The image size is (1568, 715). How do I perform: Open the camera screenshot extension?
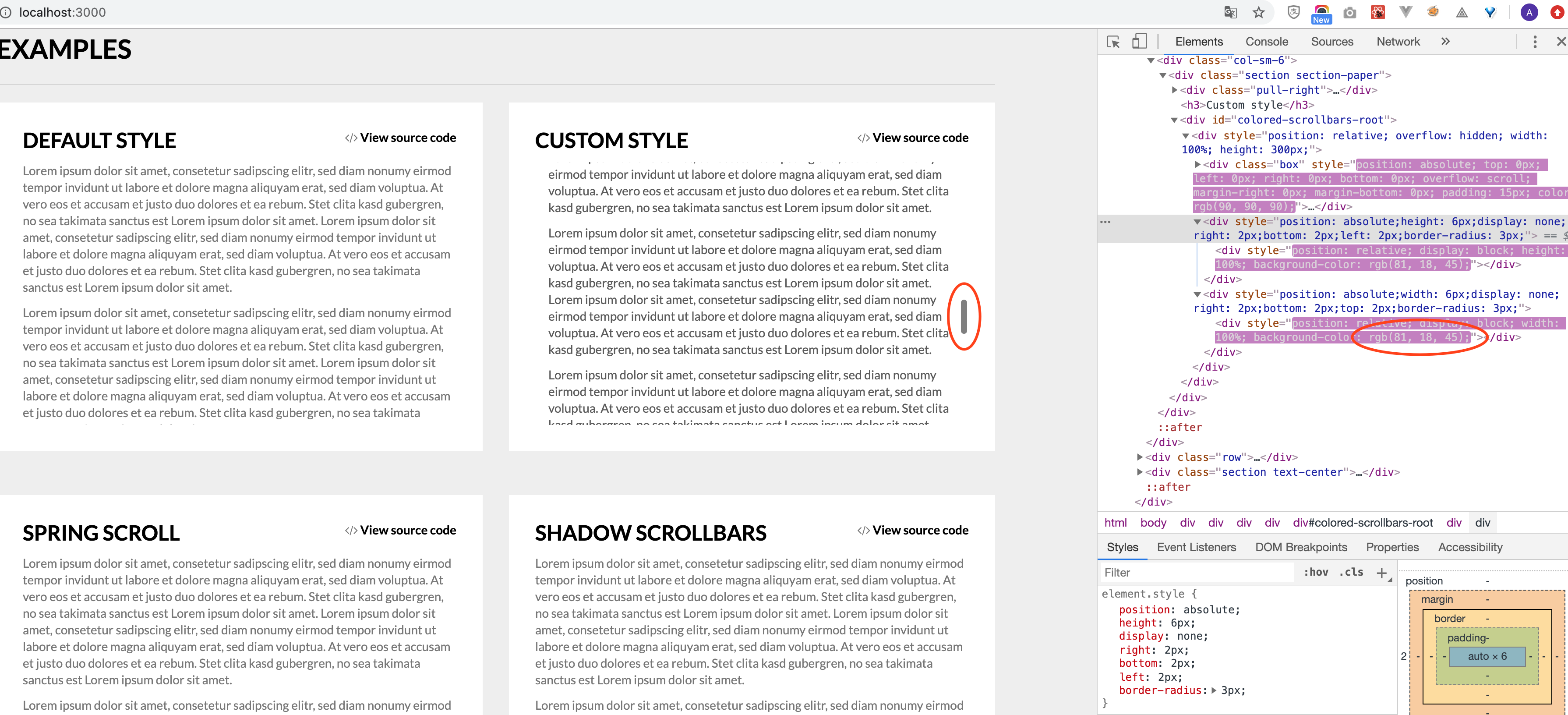pyautogui.click(x=1349, y=12)
